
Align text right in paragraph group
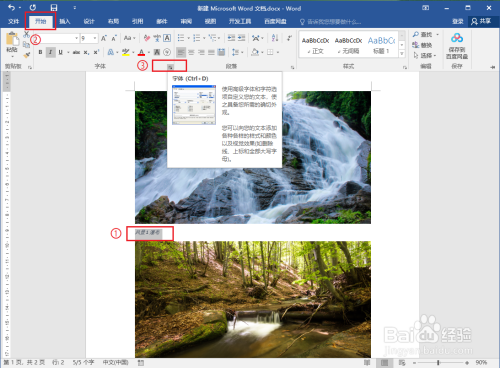pos(201,52)
